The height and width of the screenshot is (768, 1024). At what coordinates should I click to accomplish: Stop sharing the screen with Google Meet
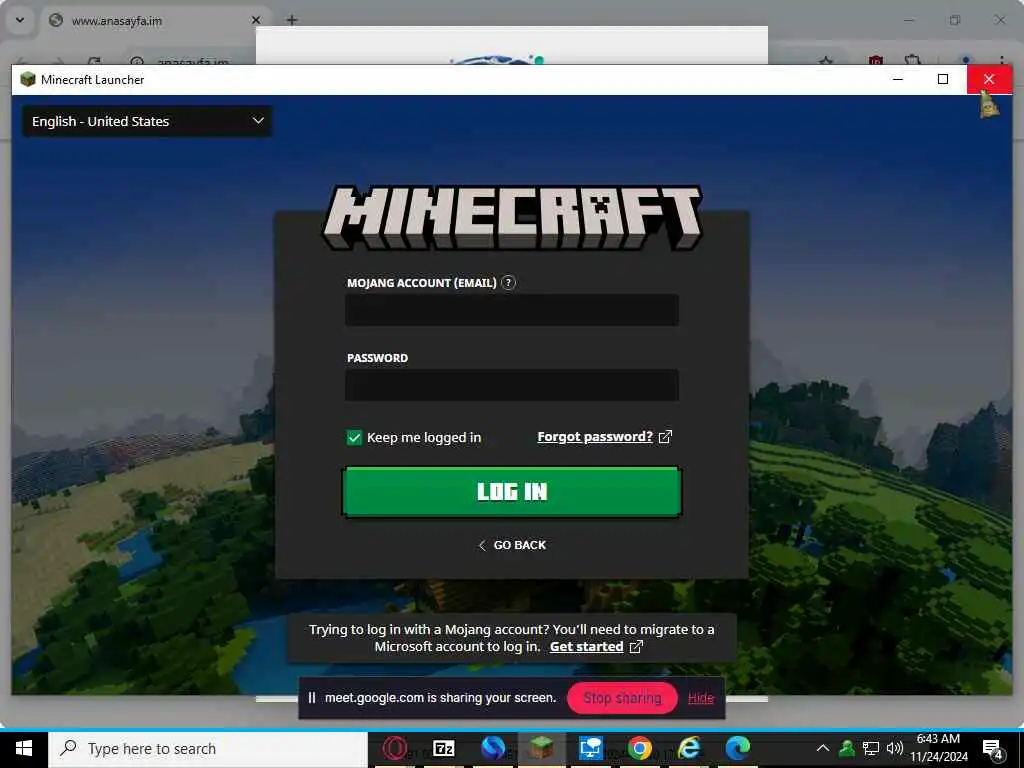pyautogui.click(x=622, y=698)
